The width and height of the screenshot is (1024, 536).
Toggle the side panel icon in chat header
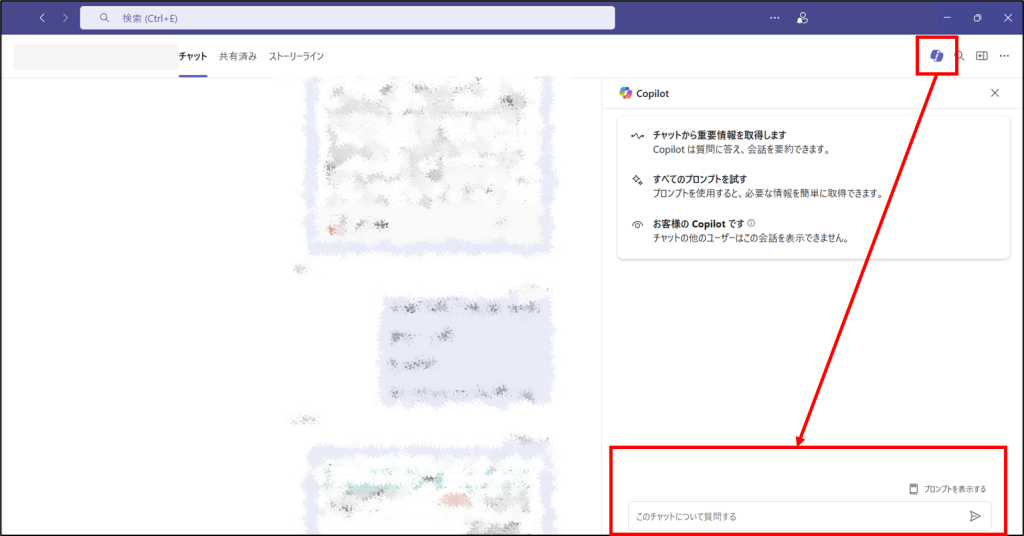tap(982, 56)
